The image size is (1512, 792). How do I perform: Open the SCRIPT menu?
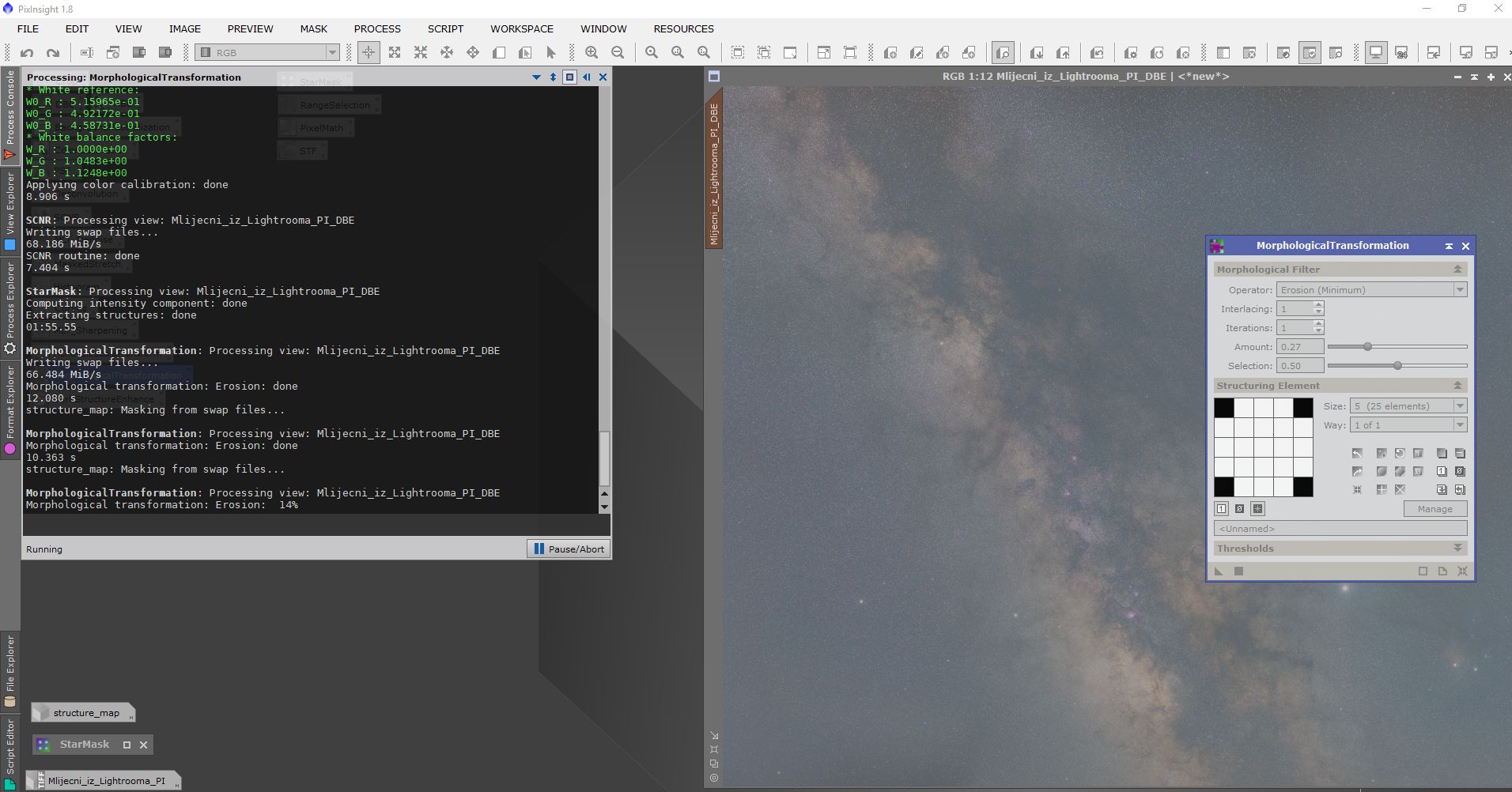445,28
